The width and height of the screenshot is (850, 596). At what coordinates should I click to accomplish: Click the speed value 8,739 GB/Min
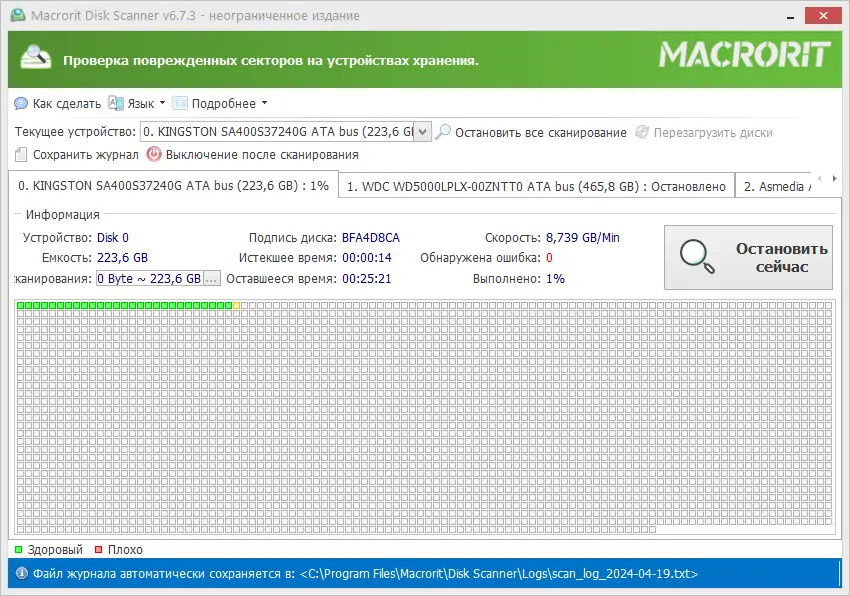click(583, 238)
